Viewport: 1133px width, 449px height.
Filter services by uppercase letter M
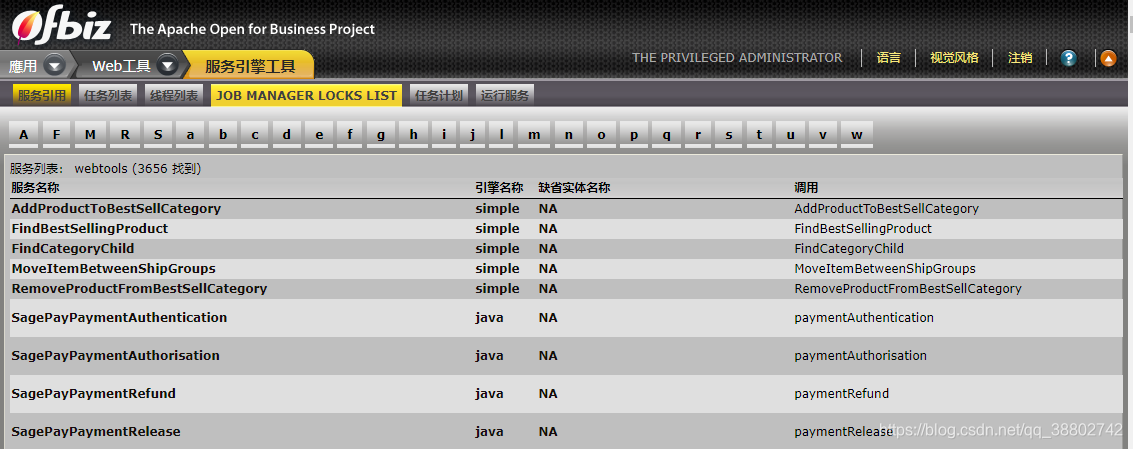pyautogui.click(x=90, y=134)
